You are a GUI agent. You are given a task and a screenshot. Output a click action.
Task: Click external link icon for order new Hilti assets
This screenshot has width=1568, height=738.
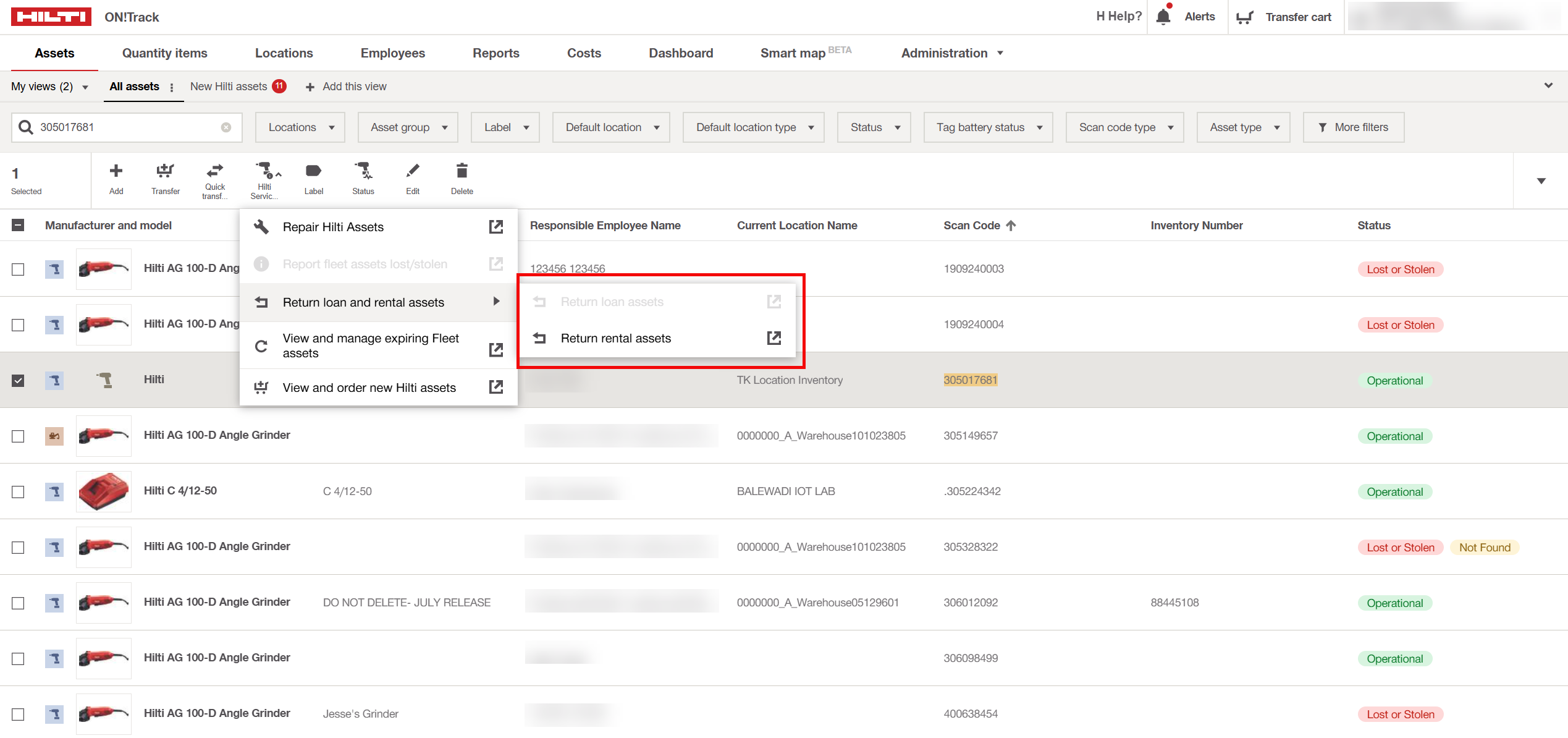[x=496, y=387]
